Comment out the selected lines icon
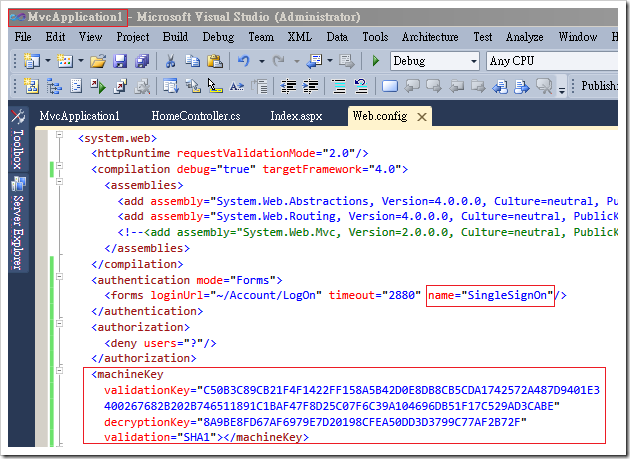This screenshot has width=630, height=459. [339, 86]
